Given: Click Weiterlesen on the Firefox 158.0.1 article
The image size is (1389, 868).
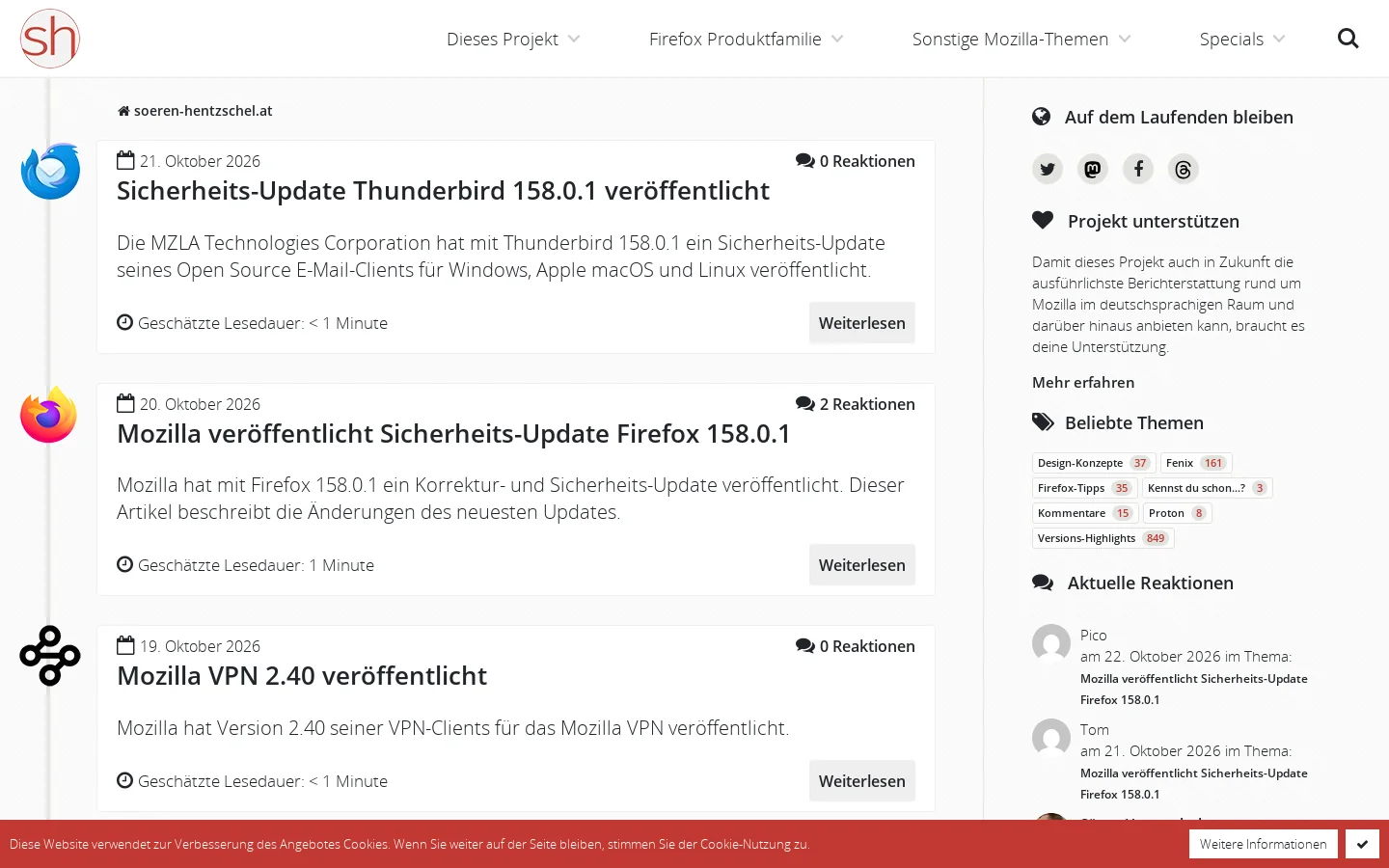Looking at the screenshot, I should 862,565.
